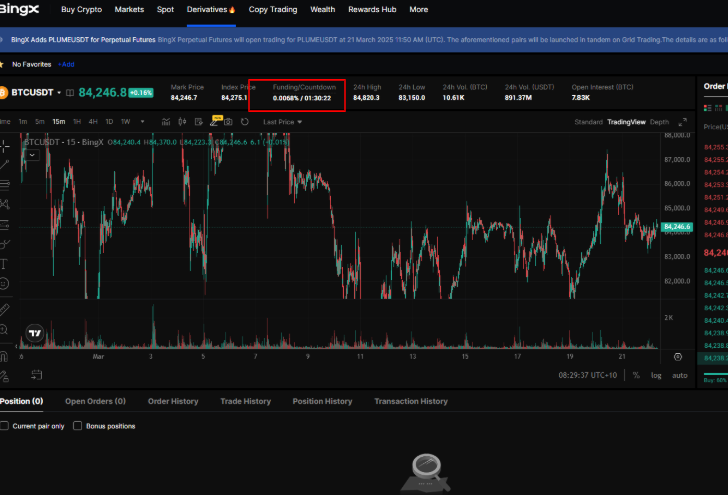Screen dimensions: 728x495
Task: Click the favorites star icon
Action: 1,64
